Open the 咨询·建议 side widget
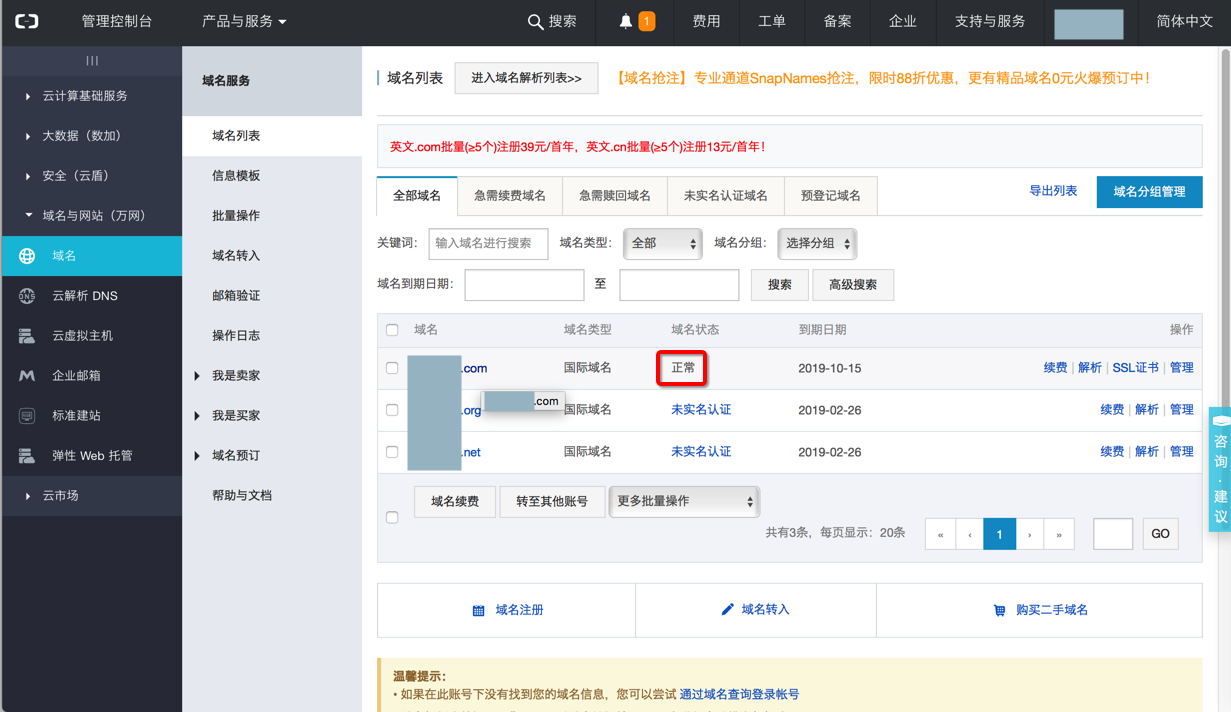Viewport: 1231px width, 712px height. point(1220,470)
